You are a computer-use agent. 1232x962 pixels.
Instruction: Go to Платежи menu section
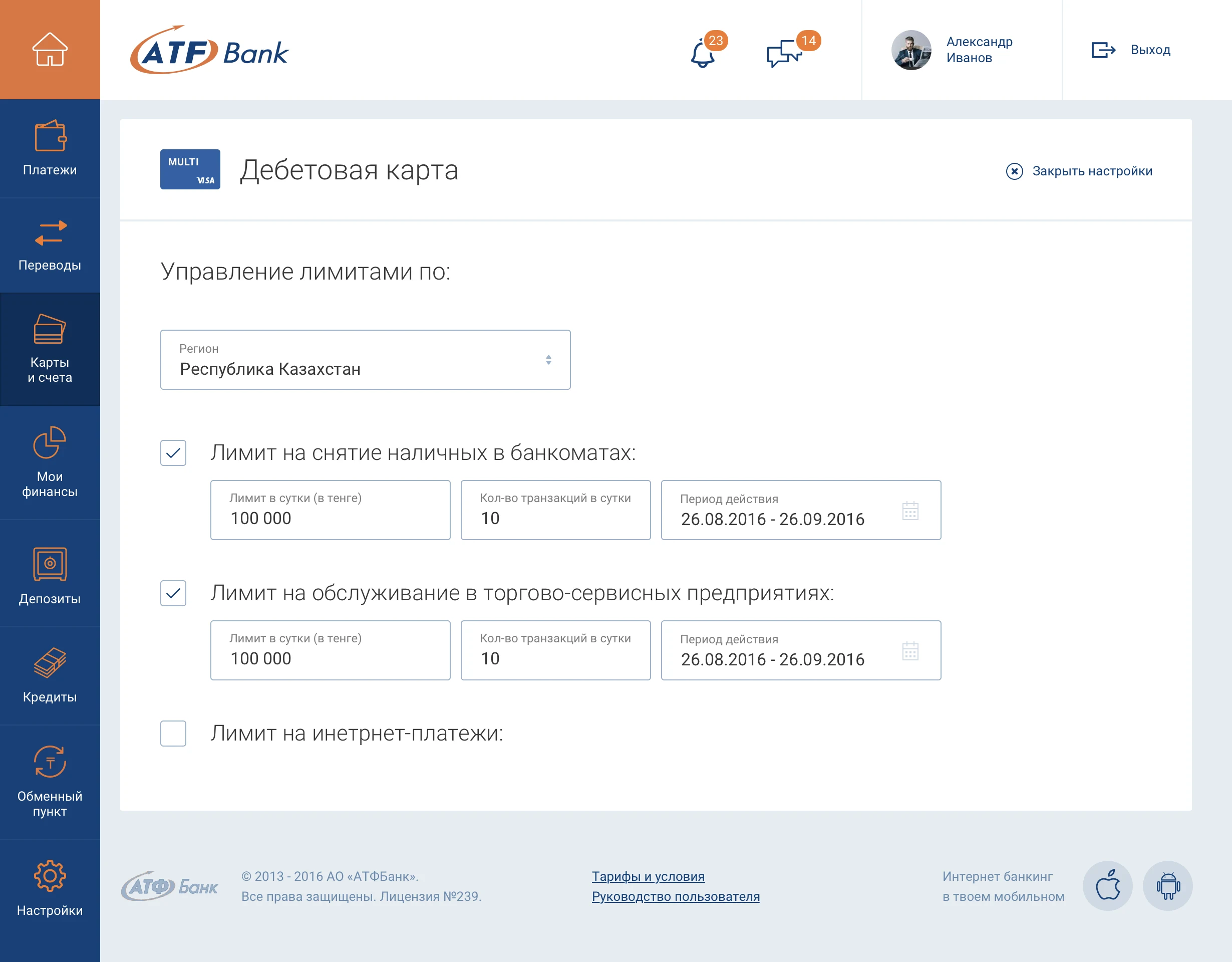(50, 148)
